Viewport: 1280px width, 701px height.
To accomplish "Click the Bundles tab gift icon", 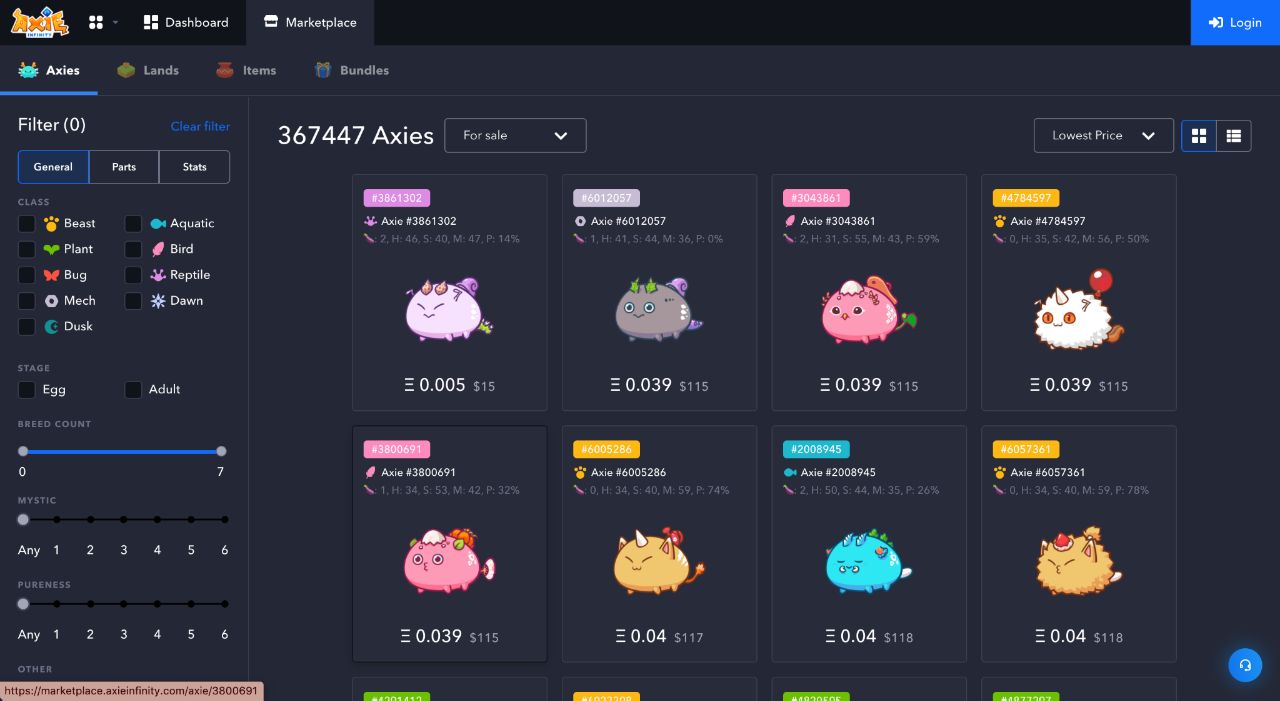I will [x=323, y=70].
